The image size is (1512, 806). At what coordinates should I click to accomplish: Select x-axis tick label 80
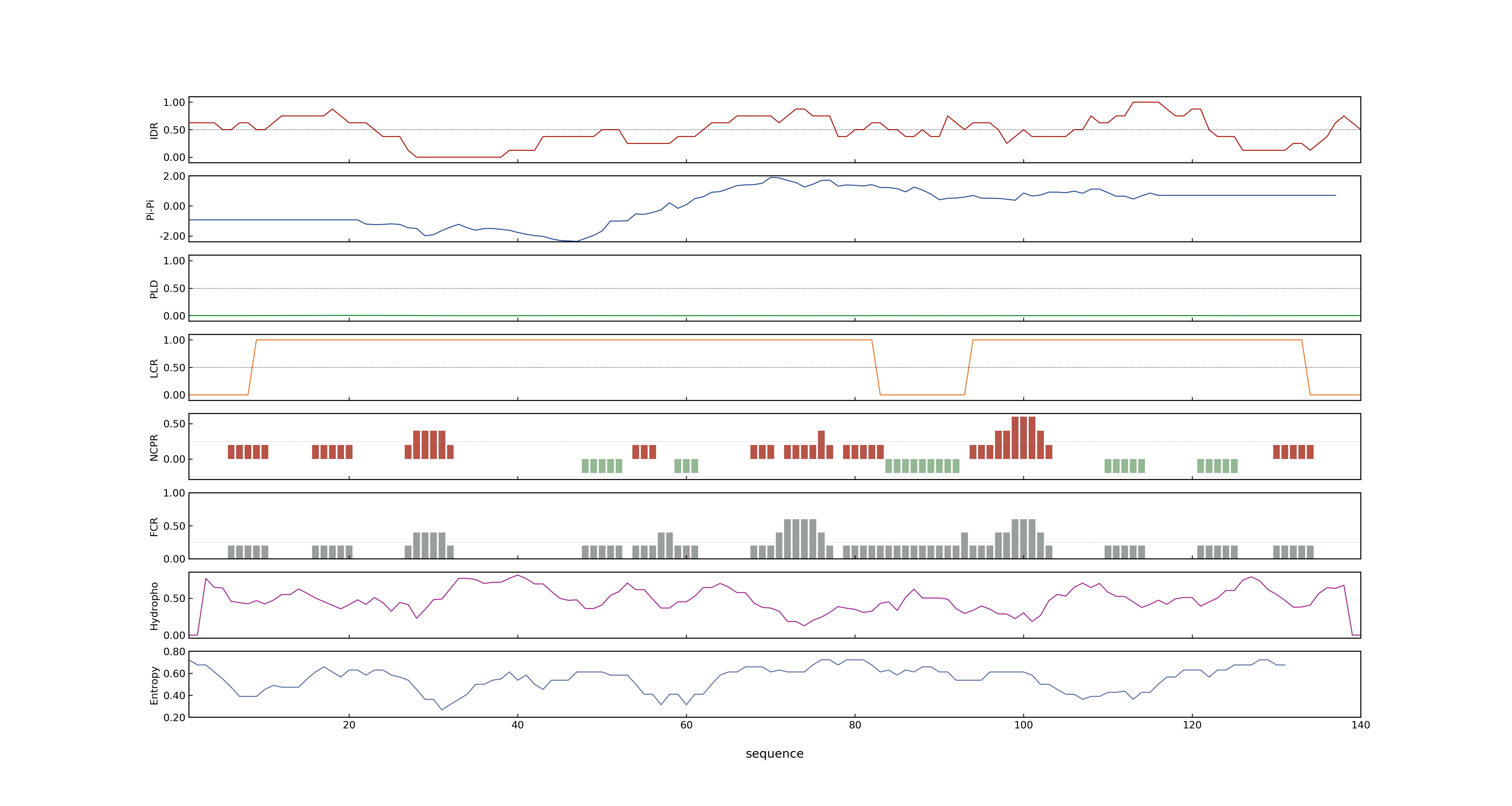[855, 725]
